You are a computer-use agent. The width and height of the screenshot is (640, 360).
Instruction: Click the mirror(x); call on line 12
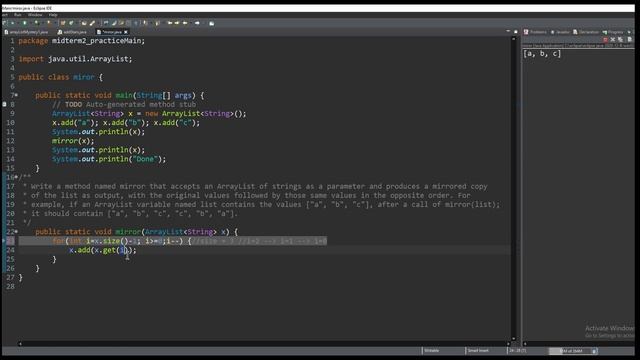(x=73, y=141)
